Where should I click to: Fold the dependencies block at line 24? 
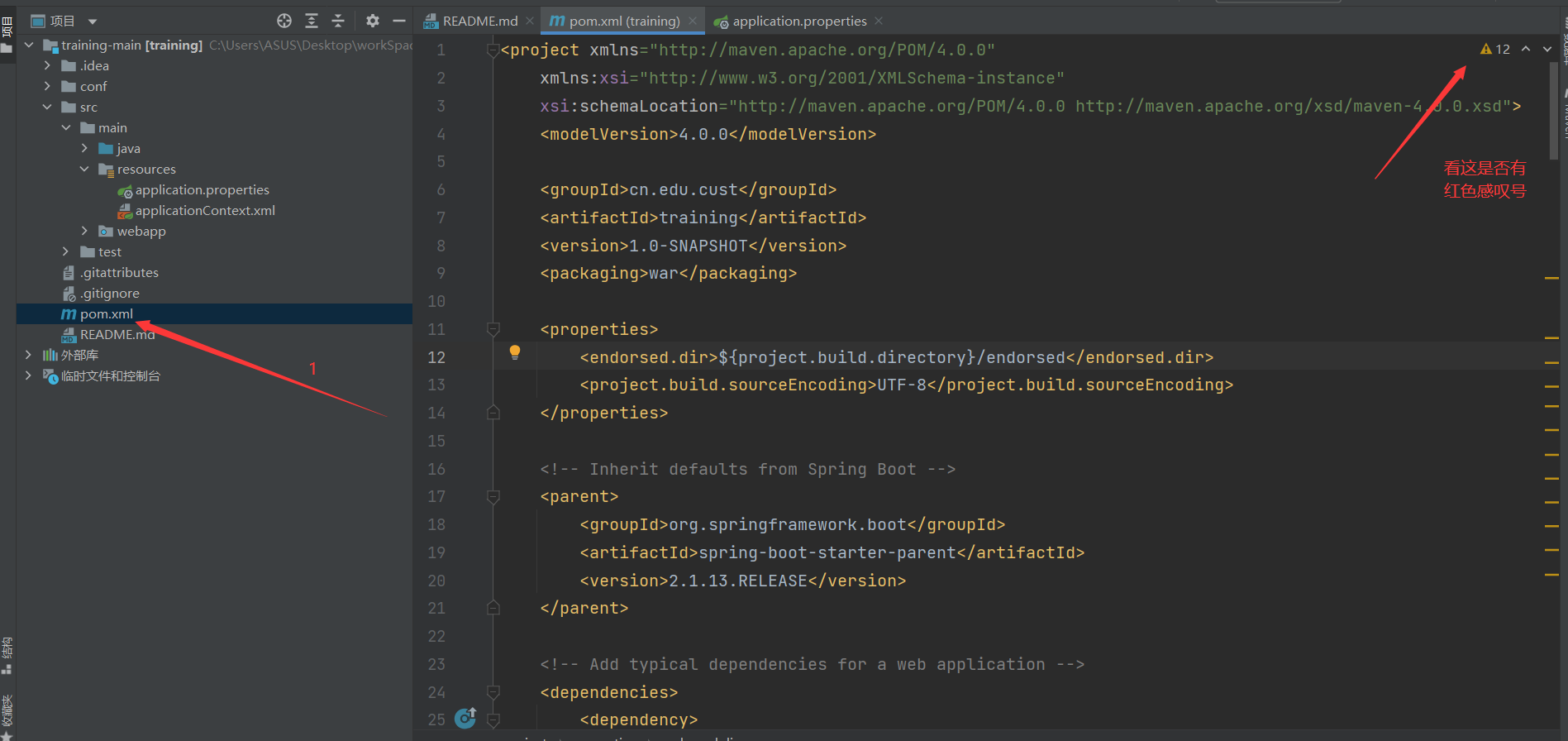(493, 692)
